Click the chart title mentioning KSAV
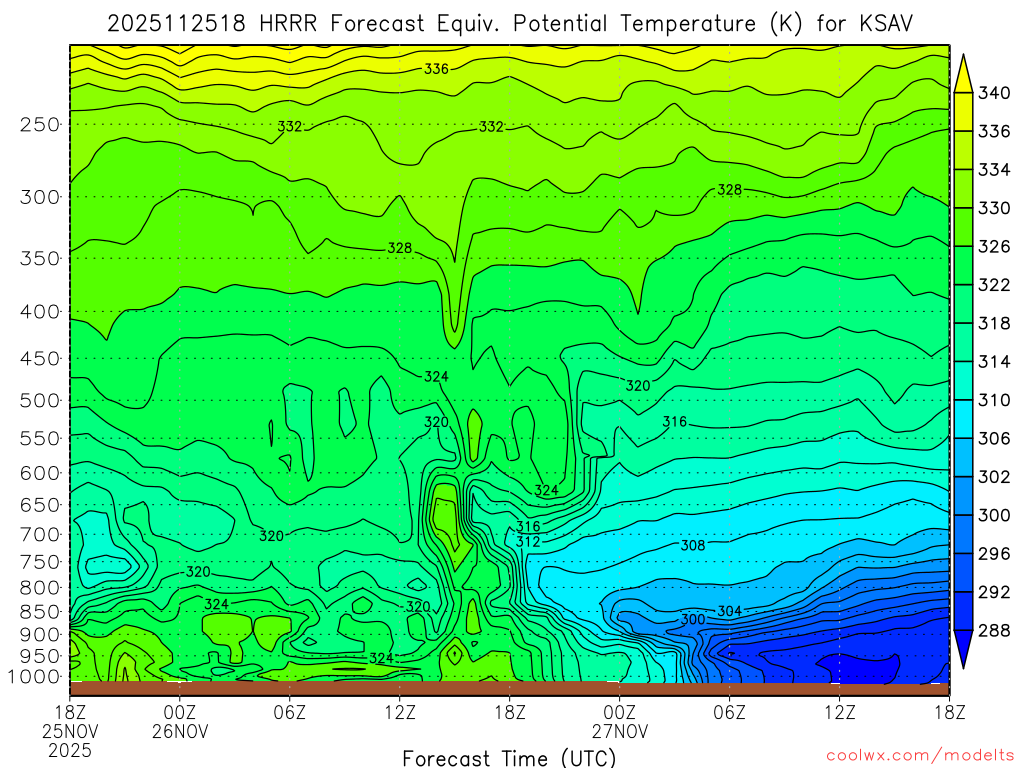The height and width of the screenshot is (768, 1024). click(x=509, y=24)
